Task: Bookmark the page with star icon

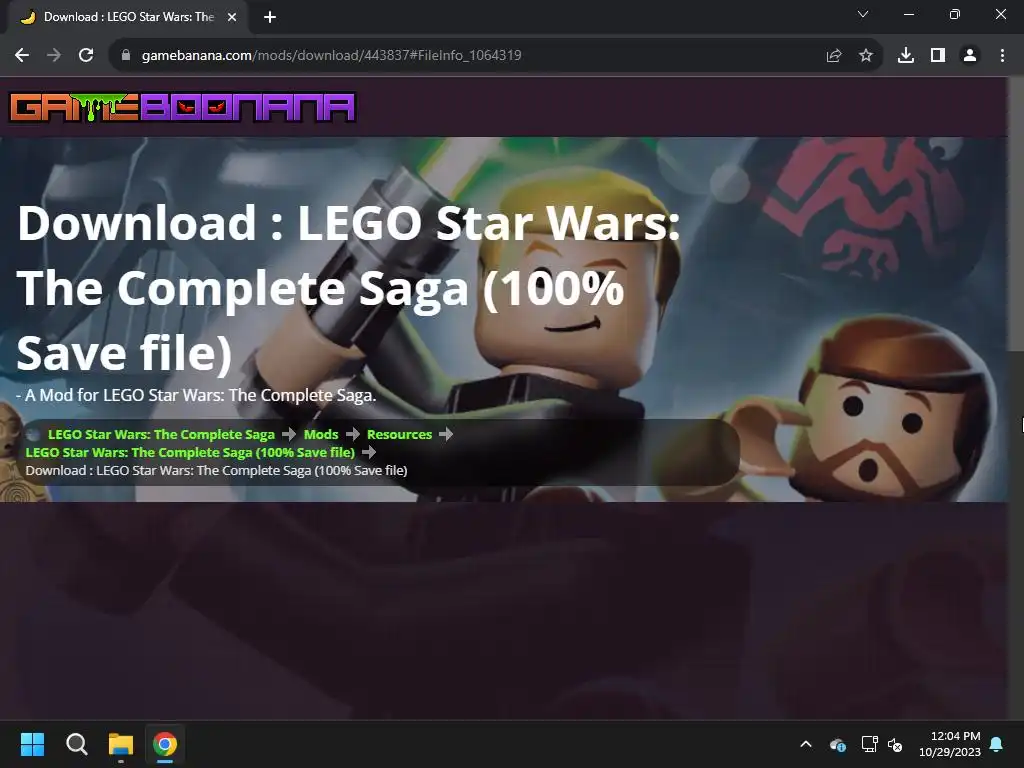Action: click(866, 56)
